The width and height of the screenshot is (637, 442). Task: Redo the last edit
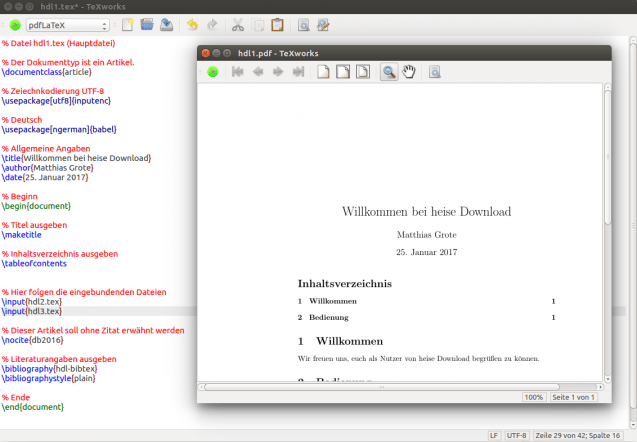(x=212, y=25)
